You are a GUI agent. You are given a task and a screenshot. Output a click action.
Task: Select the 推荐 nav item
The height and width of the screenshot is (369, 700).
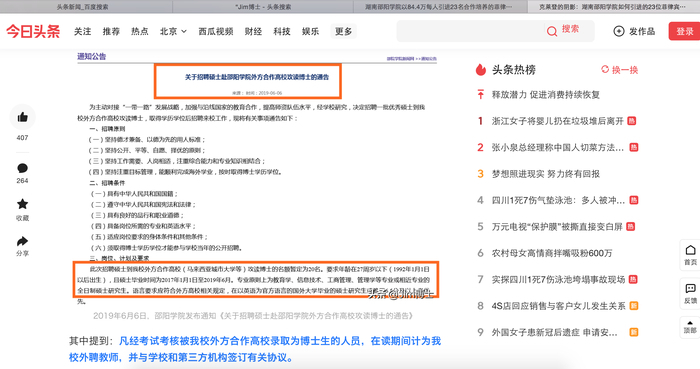click(x=111, y=31)
